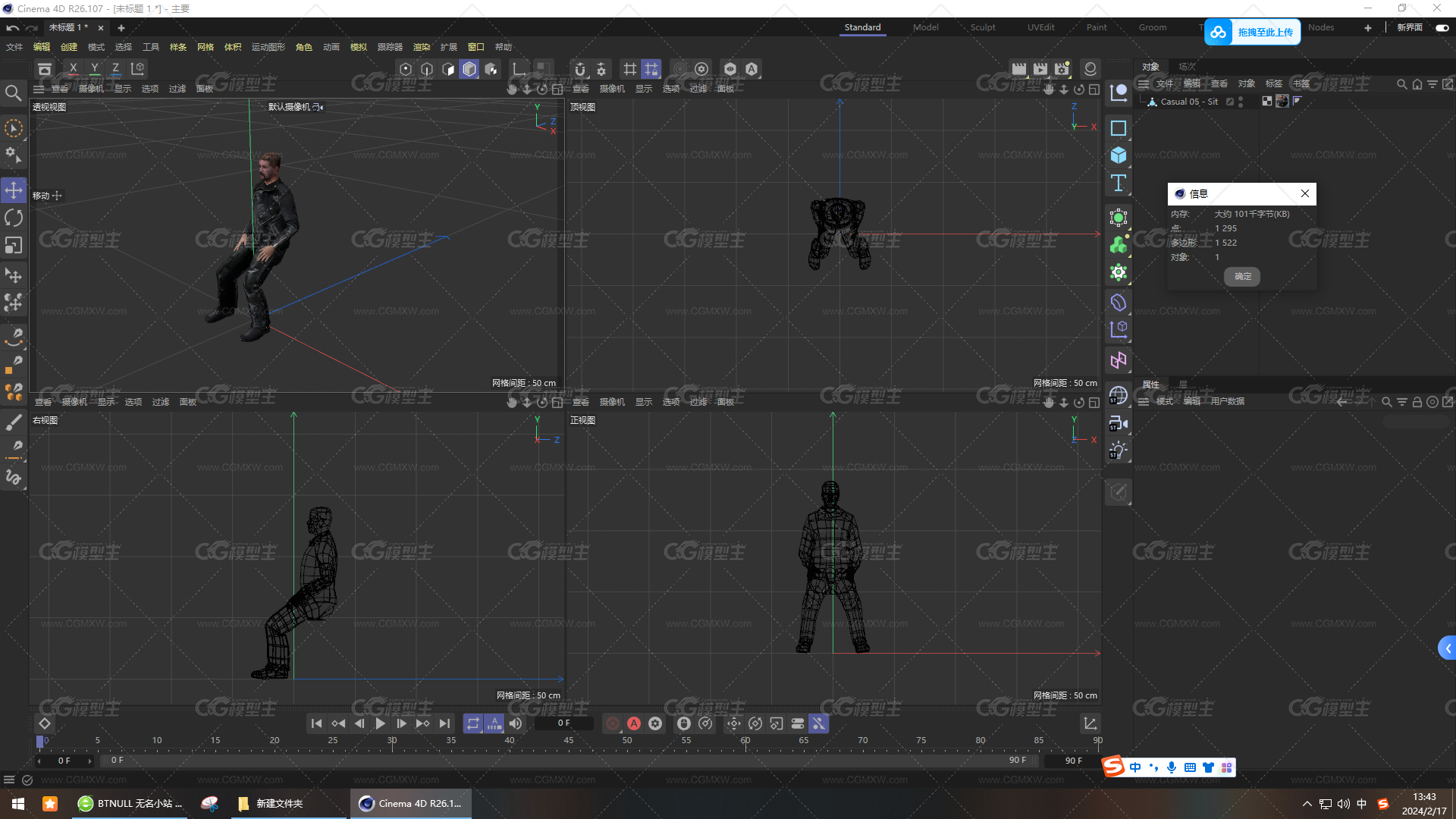Screen dimensions: 1456x819
Task: Open object manager hamburger menu
Action: tap(1144, 84)
